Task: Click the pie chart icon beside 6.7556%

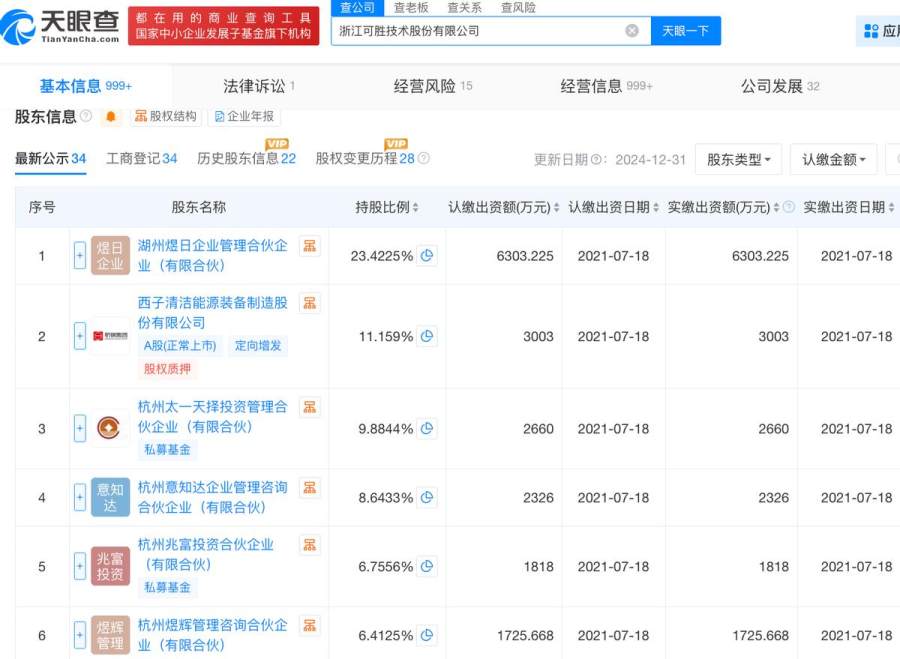Action: tap(427, 567)
